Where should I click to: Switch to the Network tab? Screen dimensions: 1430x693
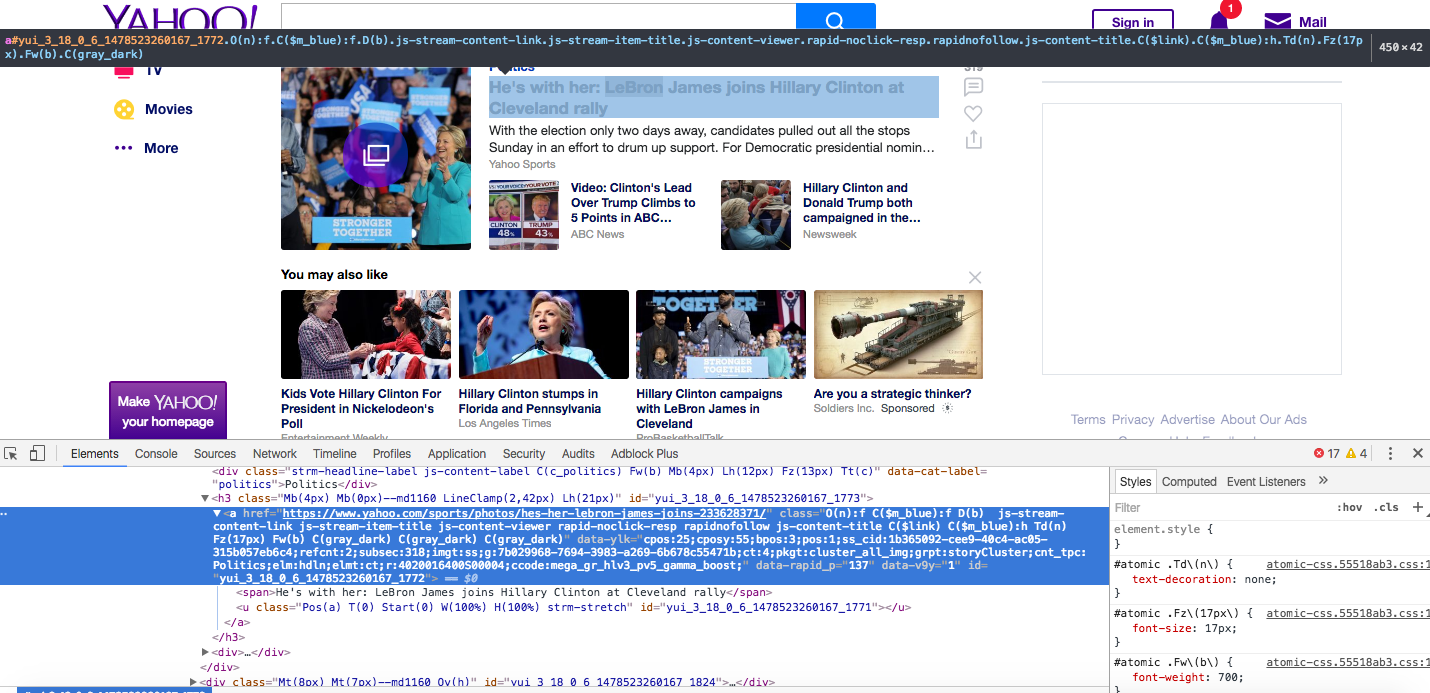point(275,454)
